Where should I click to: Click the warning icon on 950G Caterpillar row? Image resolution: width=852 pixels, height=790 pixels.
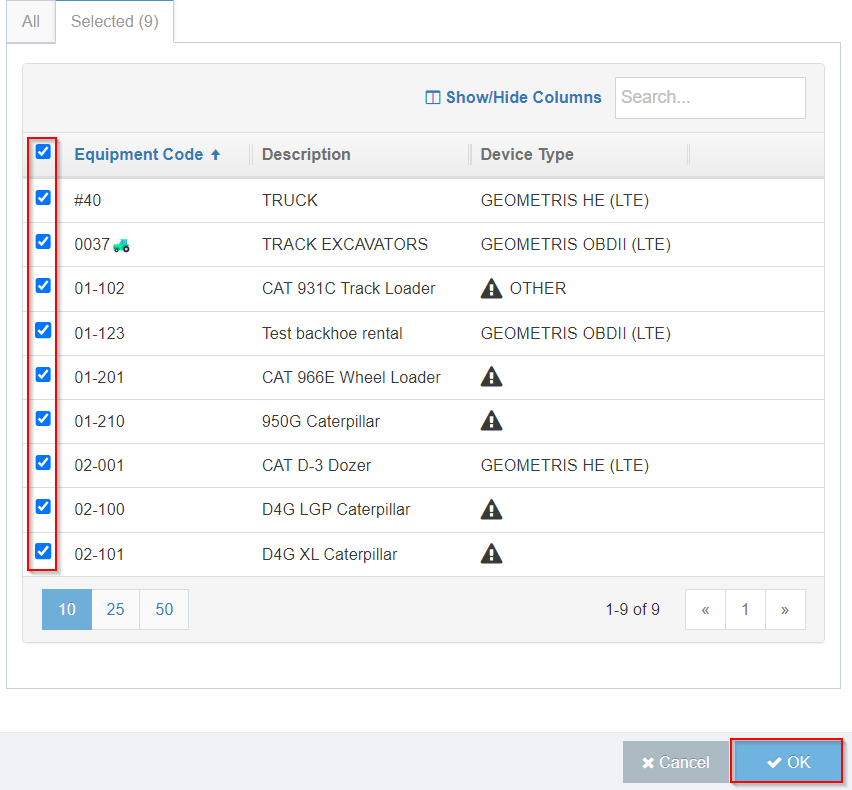point(491,420)
